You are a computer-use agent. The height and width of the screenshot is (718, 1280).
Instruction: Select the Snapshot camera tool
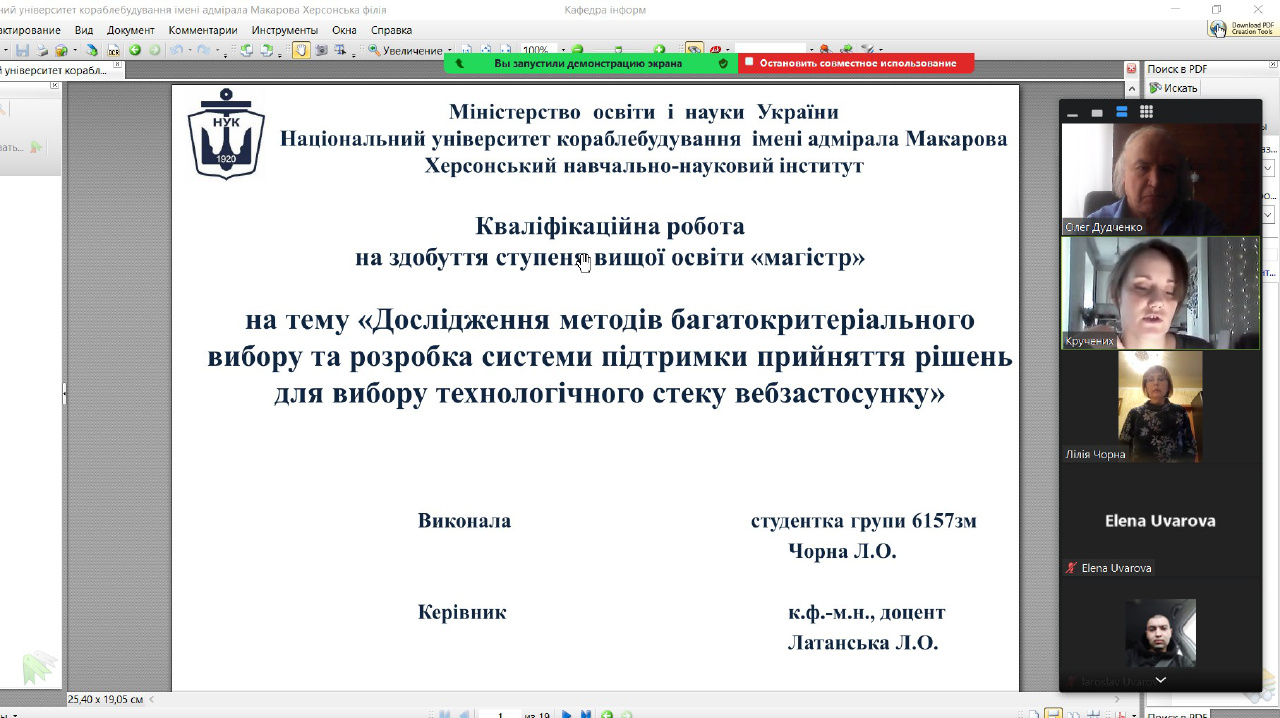(x=322, y=50)
